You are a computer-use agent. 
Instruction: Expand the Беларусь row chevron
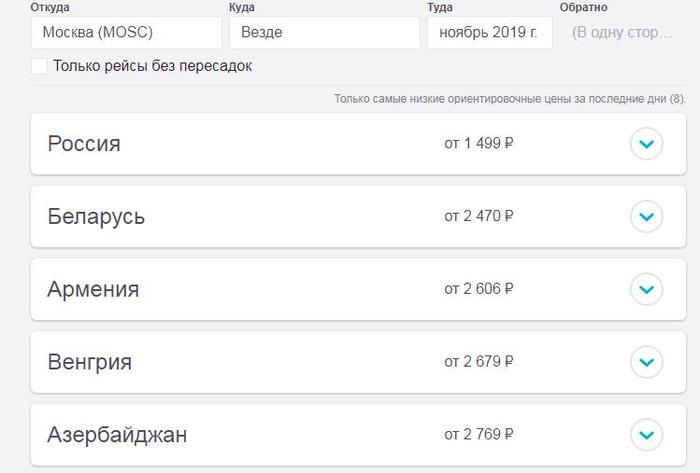(646, 216)
